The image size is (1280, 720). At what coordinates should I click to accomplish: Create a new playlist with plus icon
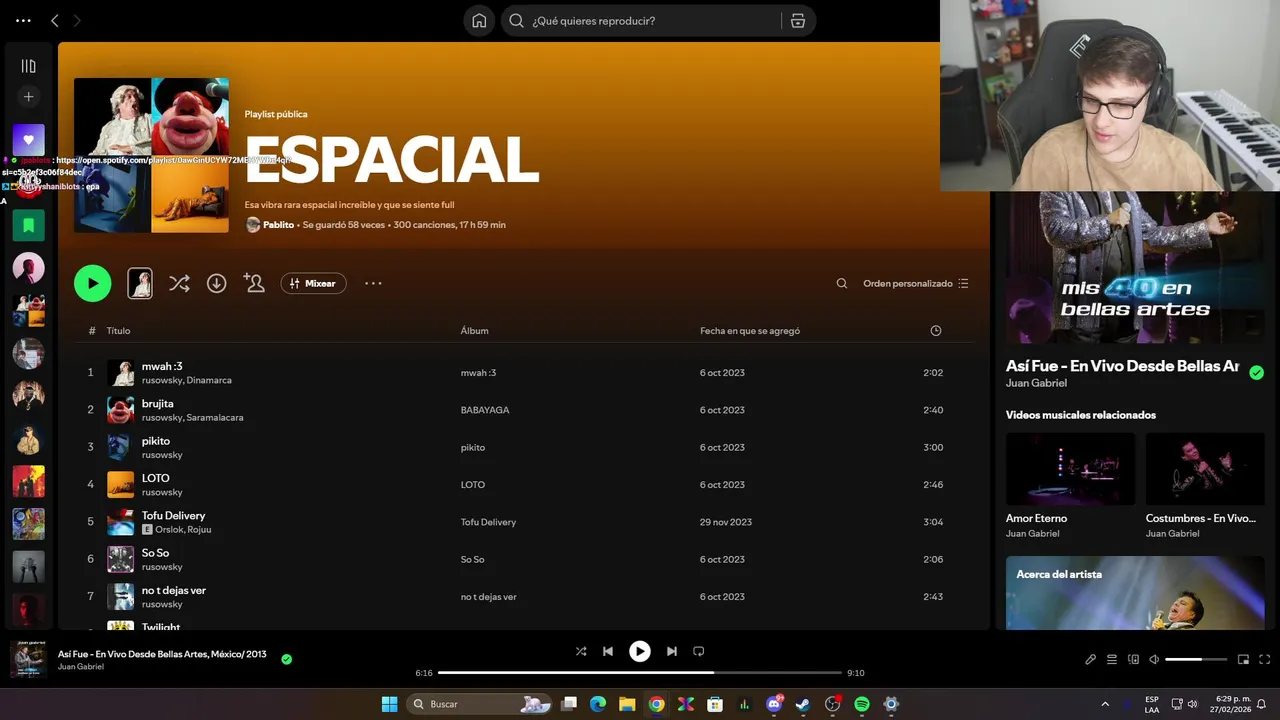(28, 97)
